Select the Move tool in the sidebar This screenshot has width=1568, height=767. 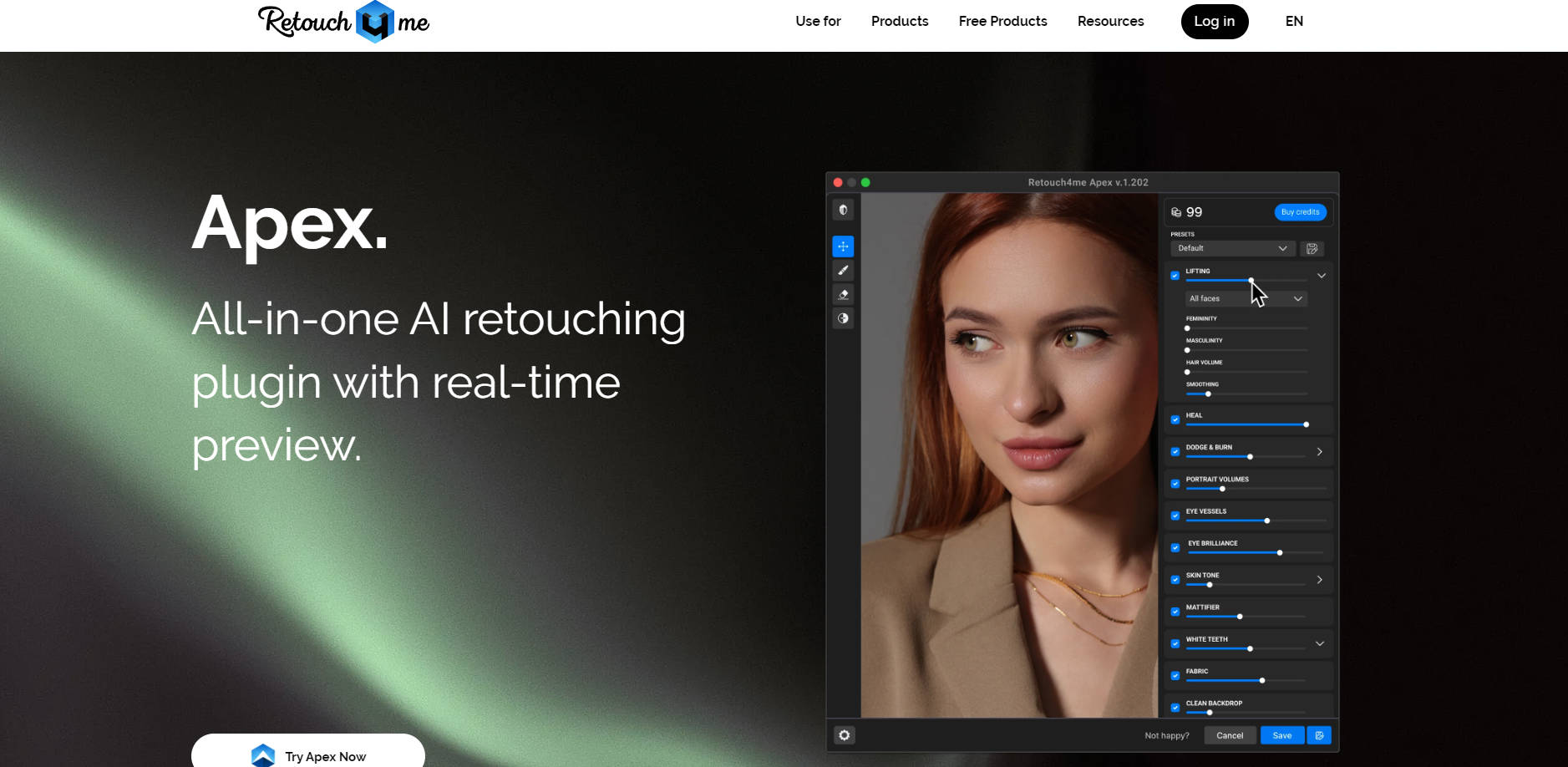coord(844,246)
